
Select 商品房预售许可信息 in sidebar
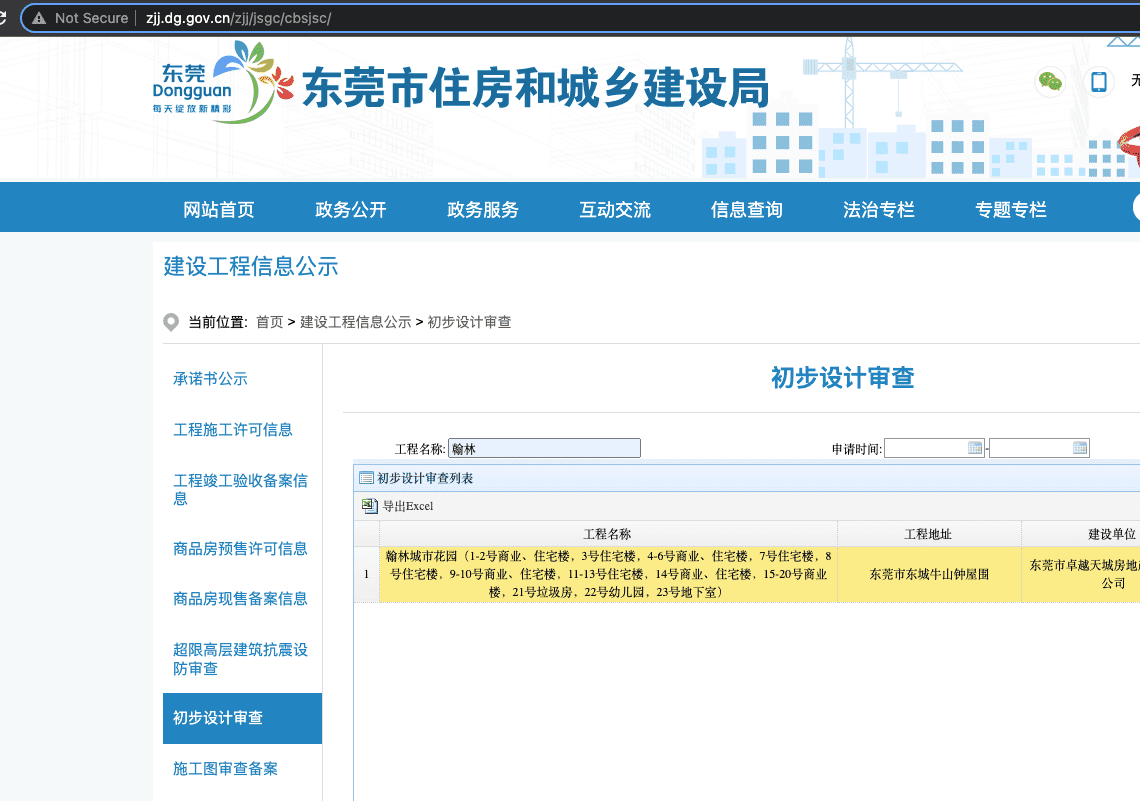click(240, 549)
